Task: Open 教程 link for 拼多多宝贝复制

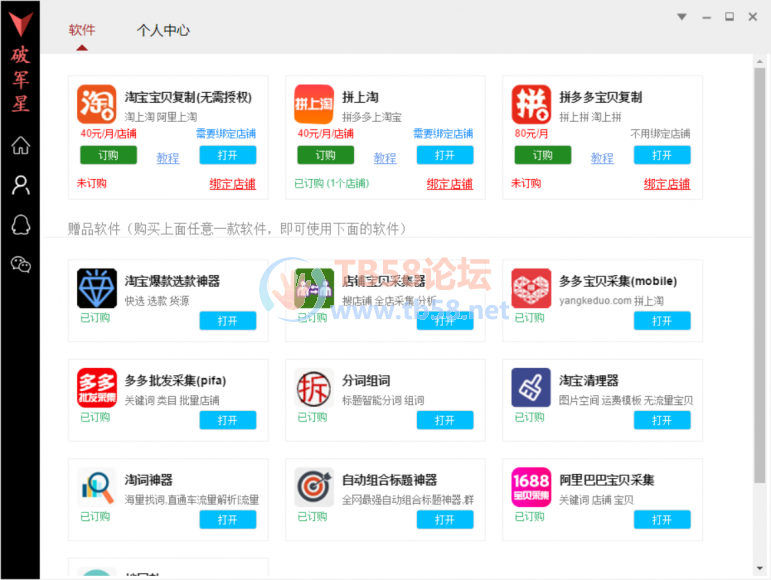Action: tap(602, 158)
